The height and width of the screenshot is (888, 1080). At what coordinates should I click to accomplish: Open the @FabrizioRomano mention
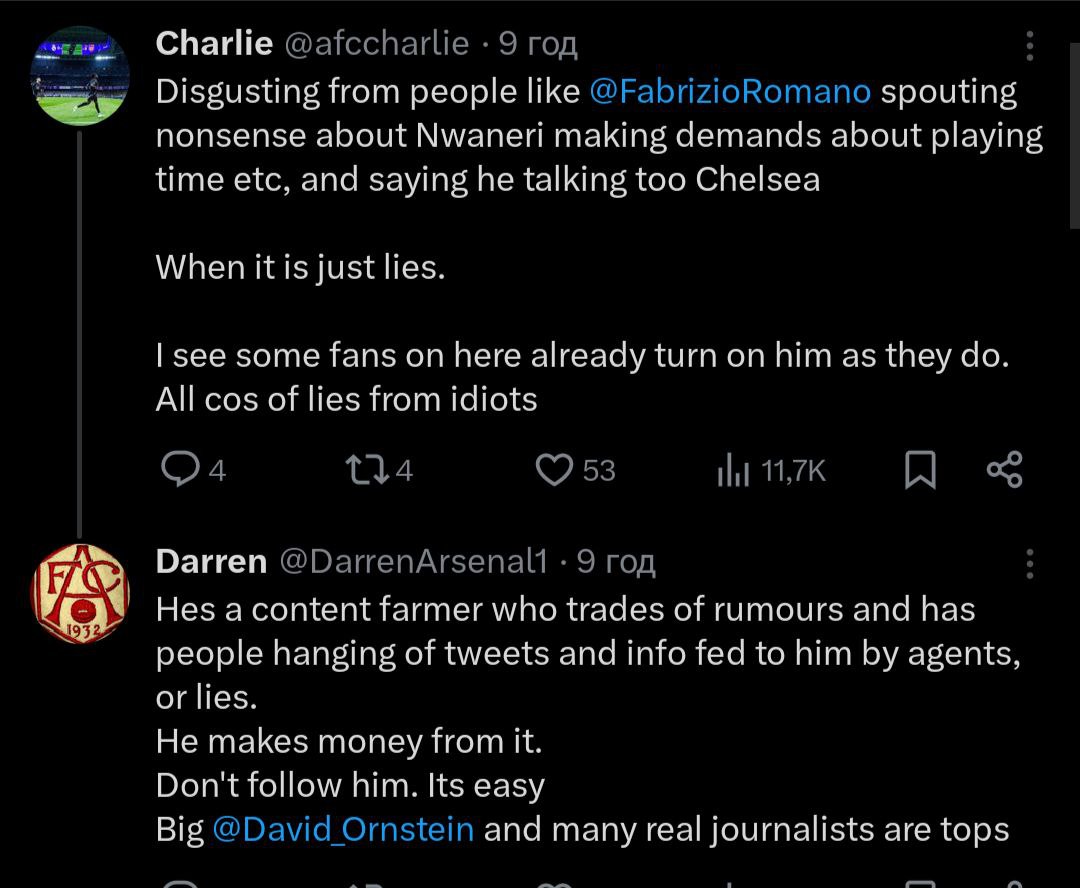pos(730,91)
